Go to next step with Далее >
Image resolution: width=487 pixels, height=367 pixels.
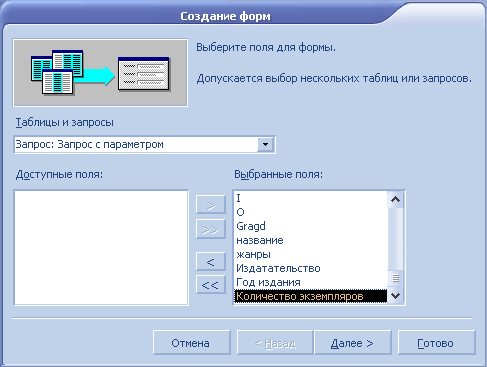pos(352,343)
